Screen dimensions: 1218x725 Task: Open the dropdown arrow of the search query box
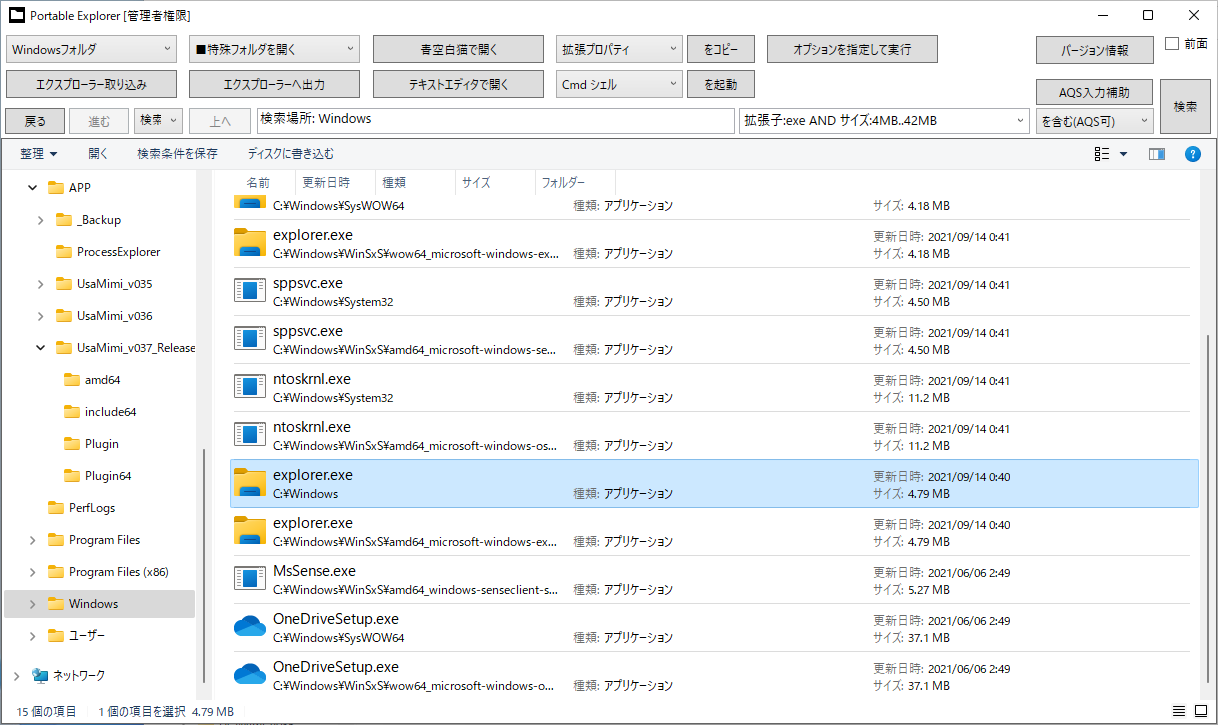pos(1020,121)
